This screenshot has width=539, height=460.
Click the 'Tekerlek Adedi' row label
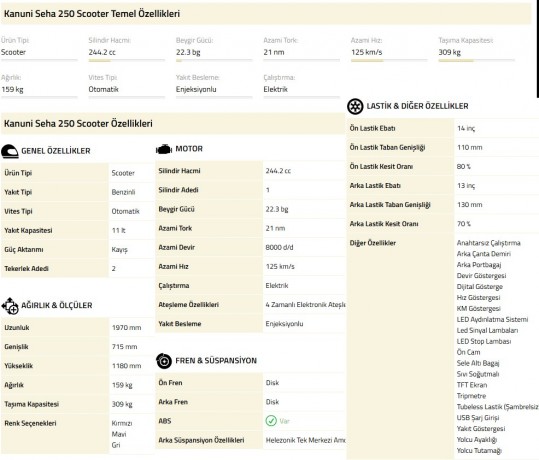pos(26,269)
